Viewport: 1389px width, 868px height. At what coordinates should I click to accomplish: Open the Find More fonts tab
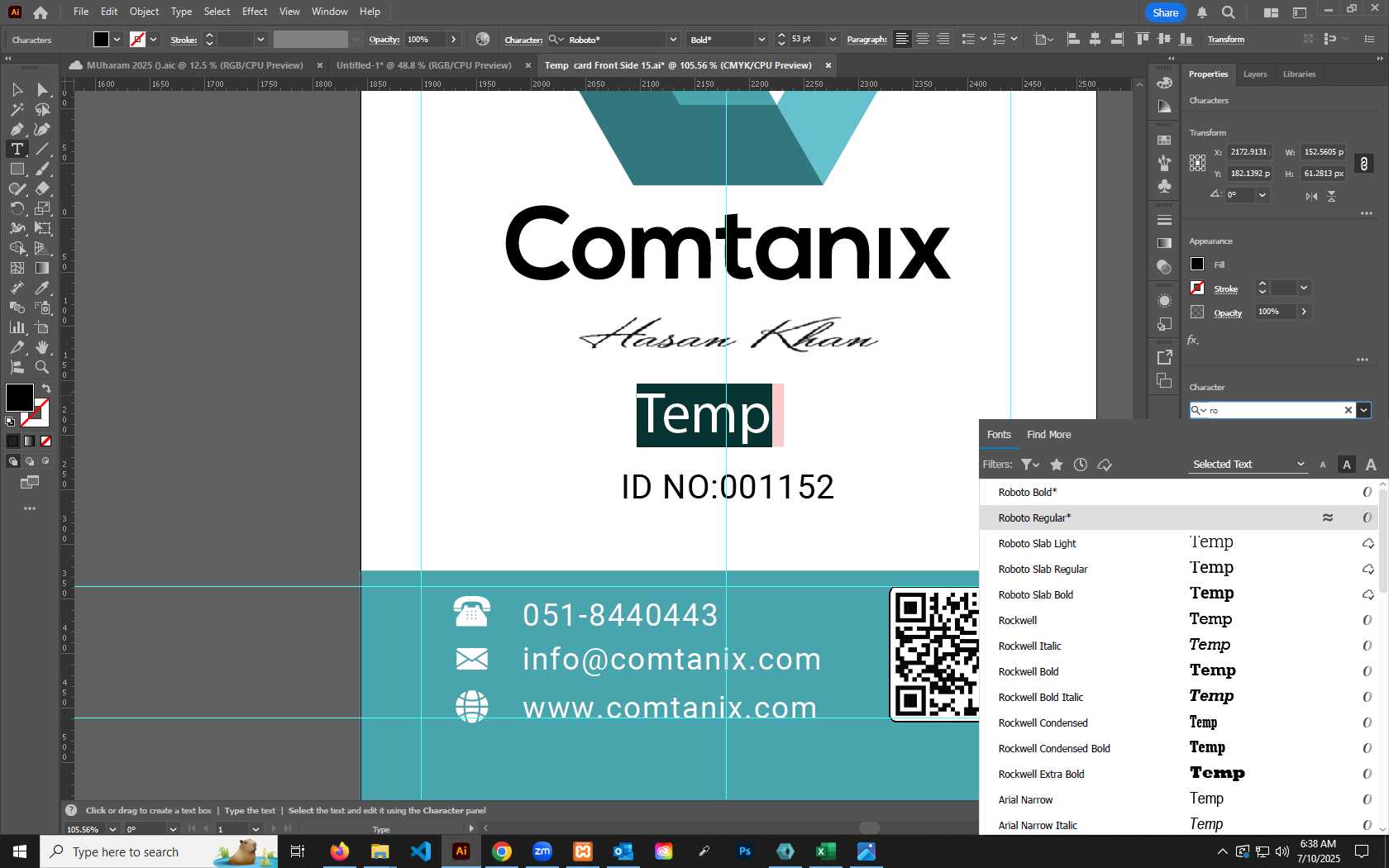click(1048, 435)
